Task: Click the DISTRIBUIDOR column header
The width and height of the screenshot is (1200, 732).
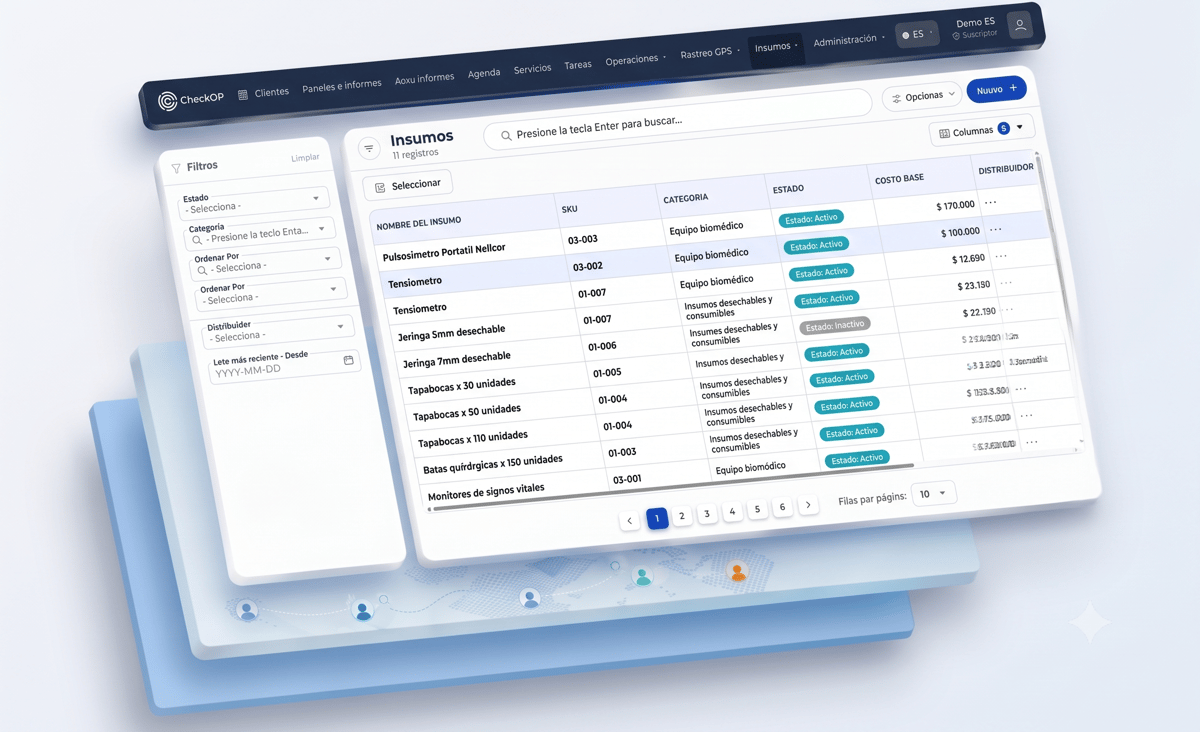Action: click(x=1006, y=169)
